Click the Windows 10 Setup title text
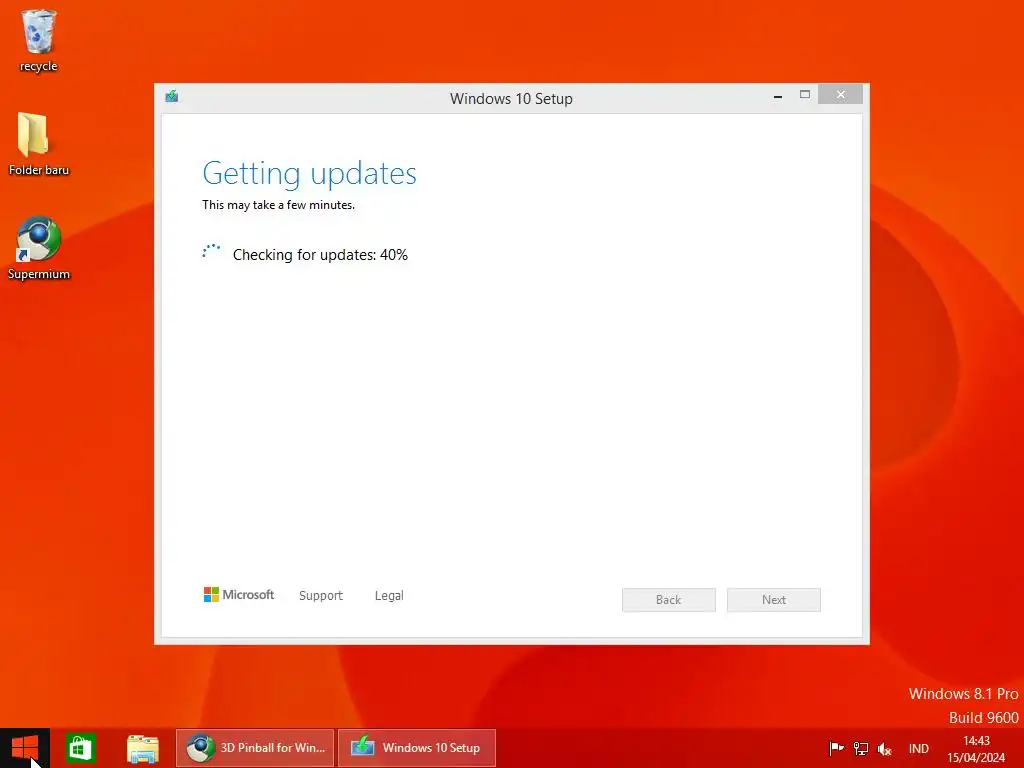The width and height of the screenshot is (1024, 768). click(511, 99)
